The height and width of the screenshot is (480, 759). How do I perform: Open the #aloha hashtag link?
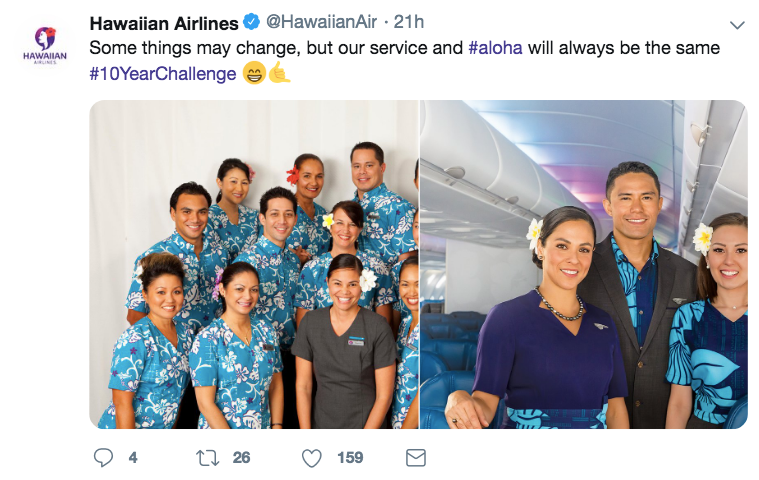point(496,48)
